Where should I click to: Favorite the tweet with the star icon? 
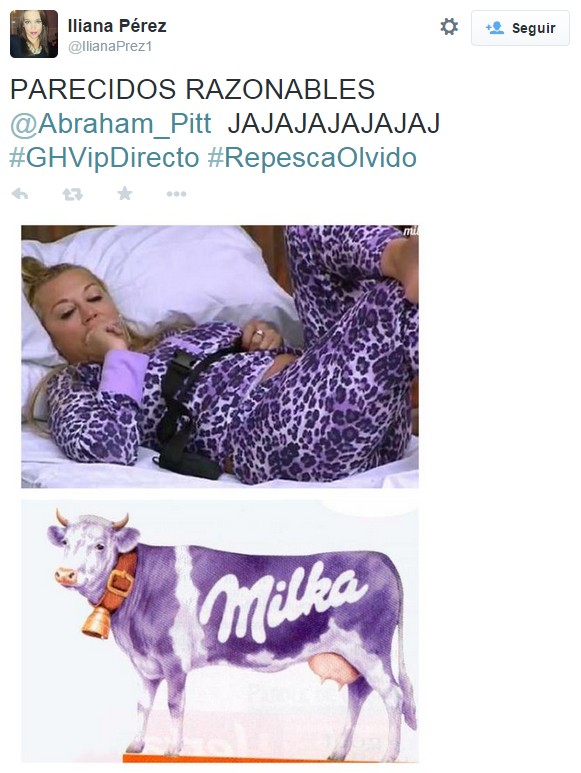125,193
